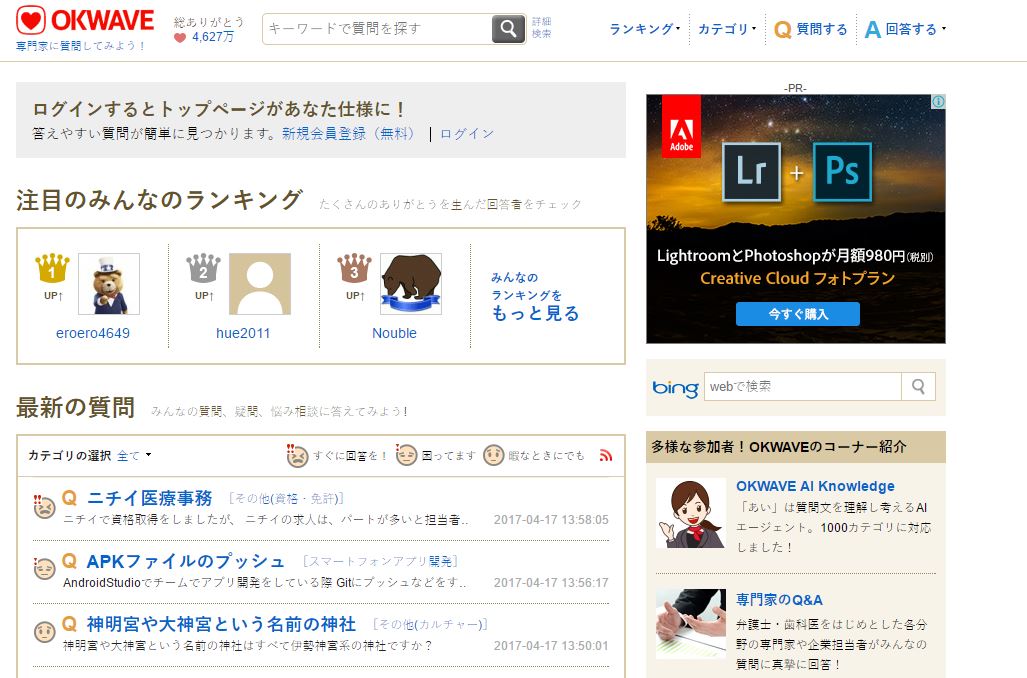Click the Adobe logo in the ad

click(x=681, y=126)
